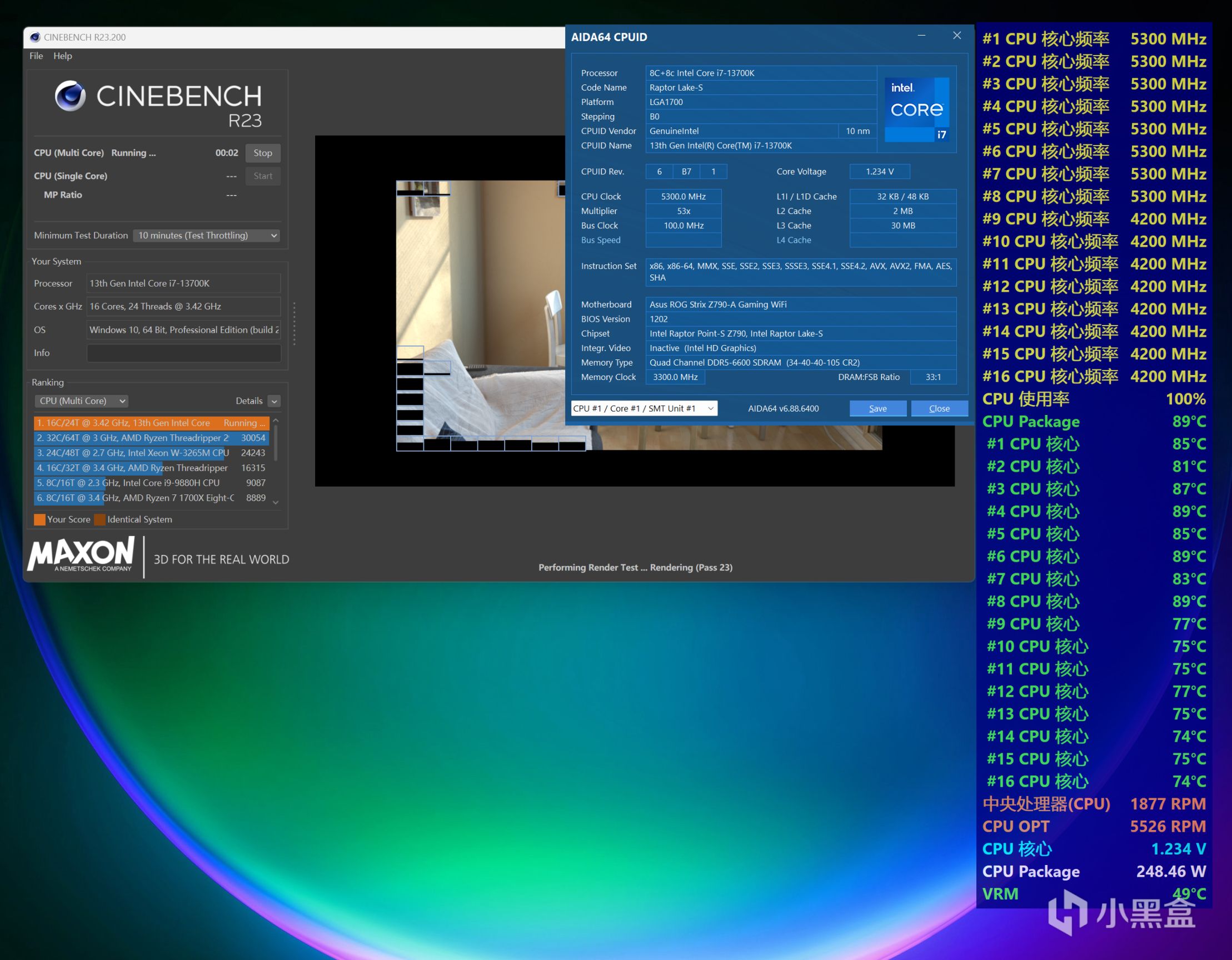Select the AMD Ryzen Threadripper 30054 ranking entry
Viewport: 1232px width, 960px height.
point(151,438)
